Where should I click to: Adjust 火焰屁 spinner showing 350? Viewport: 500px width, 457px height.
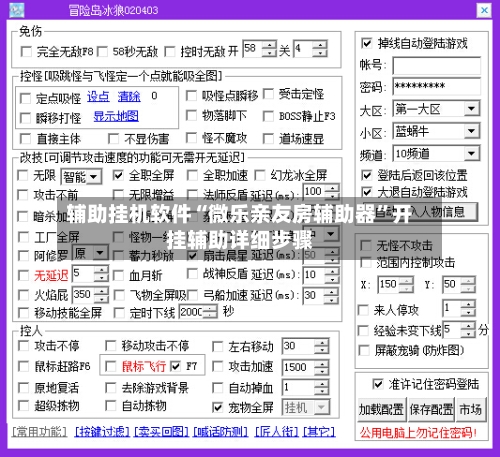101,295
